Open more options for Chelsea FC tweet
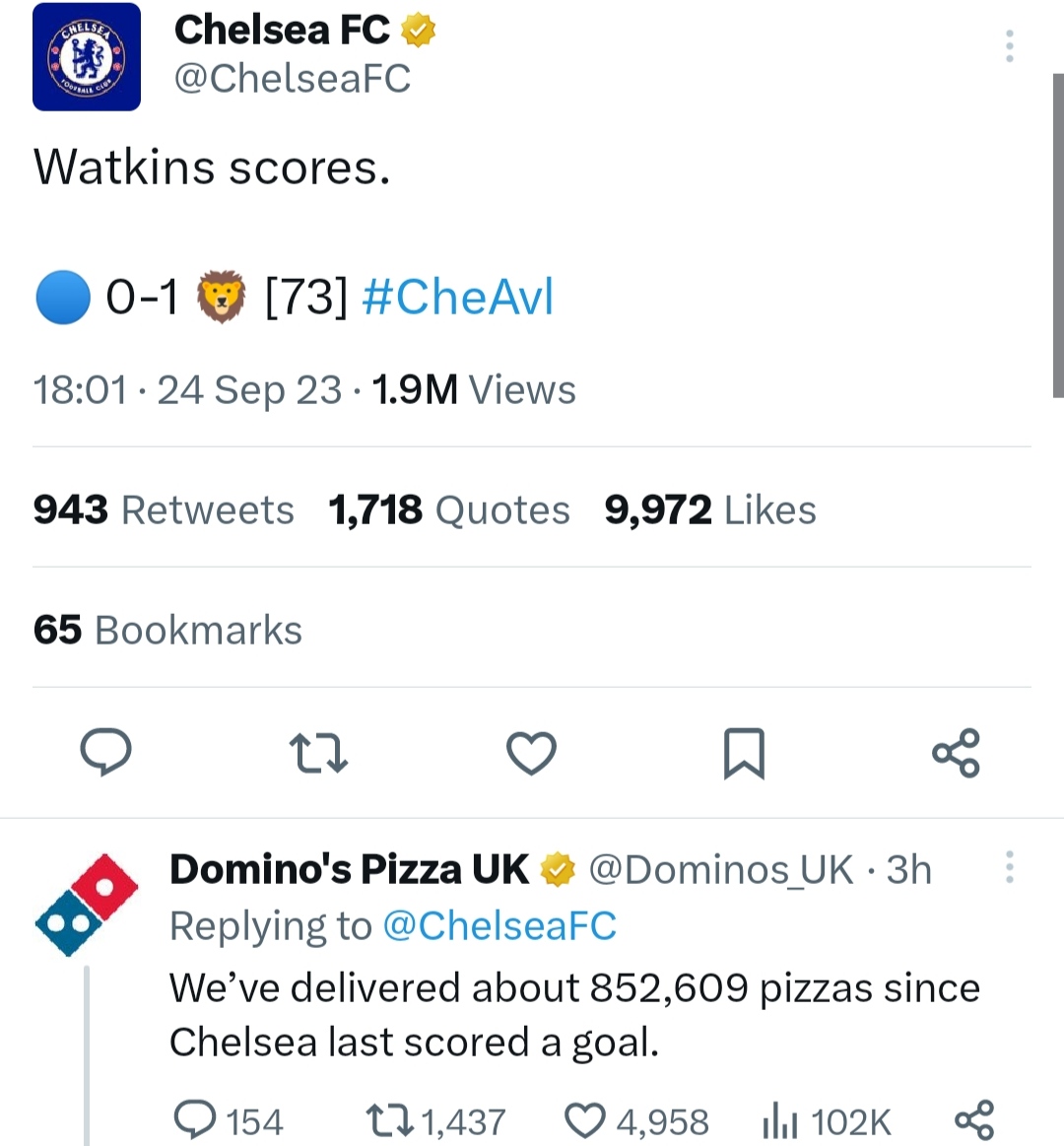The height and width of the screenshot is (1146, 1064). click(1009, 46)
